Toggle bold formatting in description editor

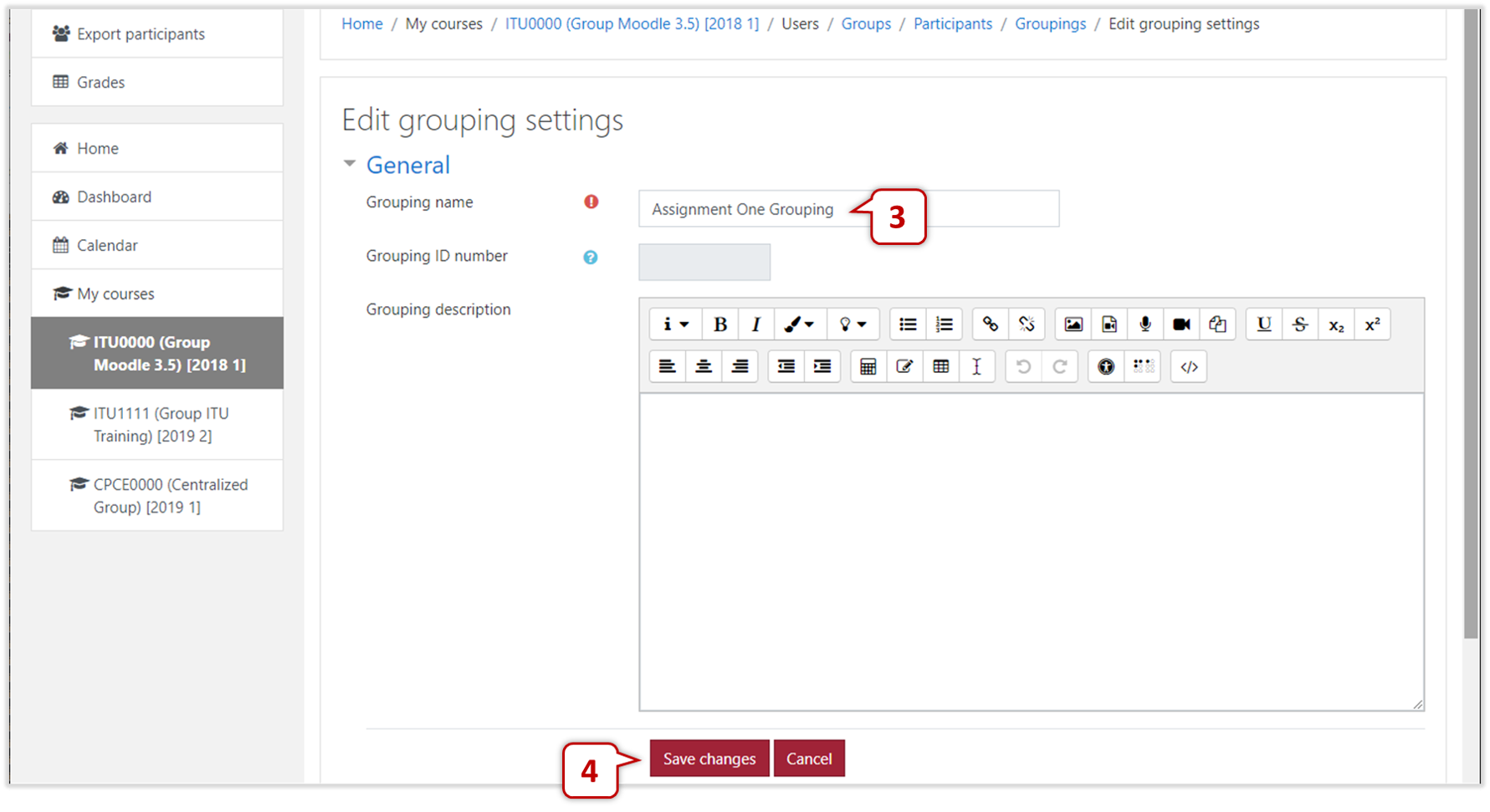pyautogui.click(x=720, y=324)
